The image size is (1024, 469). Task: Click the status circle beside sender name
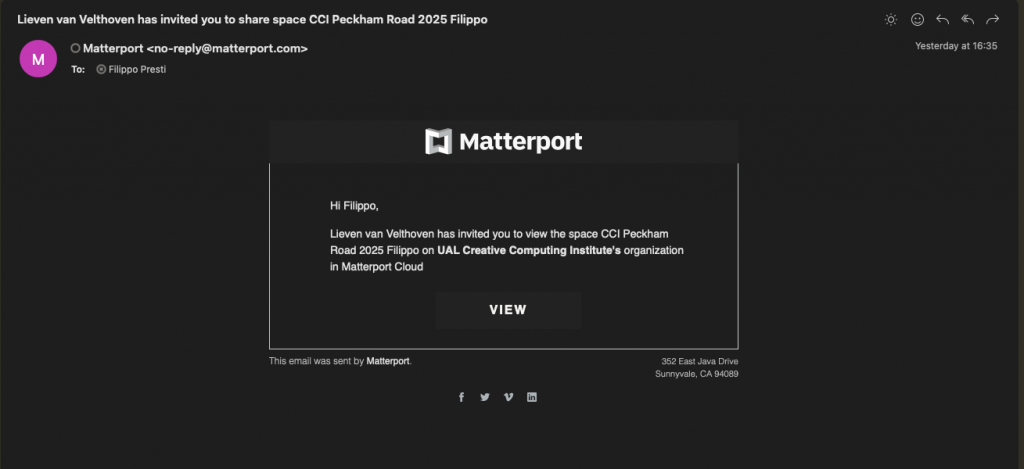point(76,48)
